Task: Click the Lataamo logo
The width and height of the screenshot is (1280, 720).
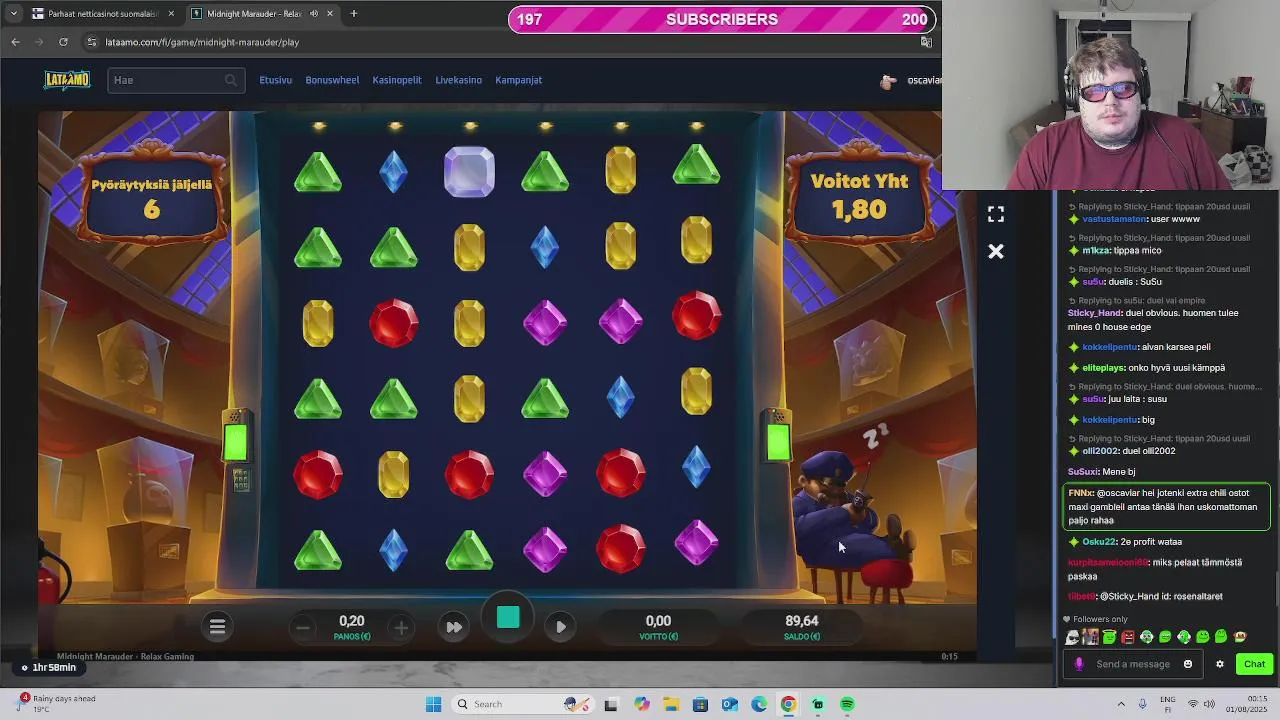Action: tap(67, 80)
